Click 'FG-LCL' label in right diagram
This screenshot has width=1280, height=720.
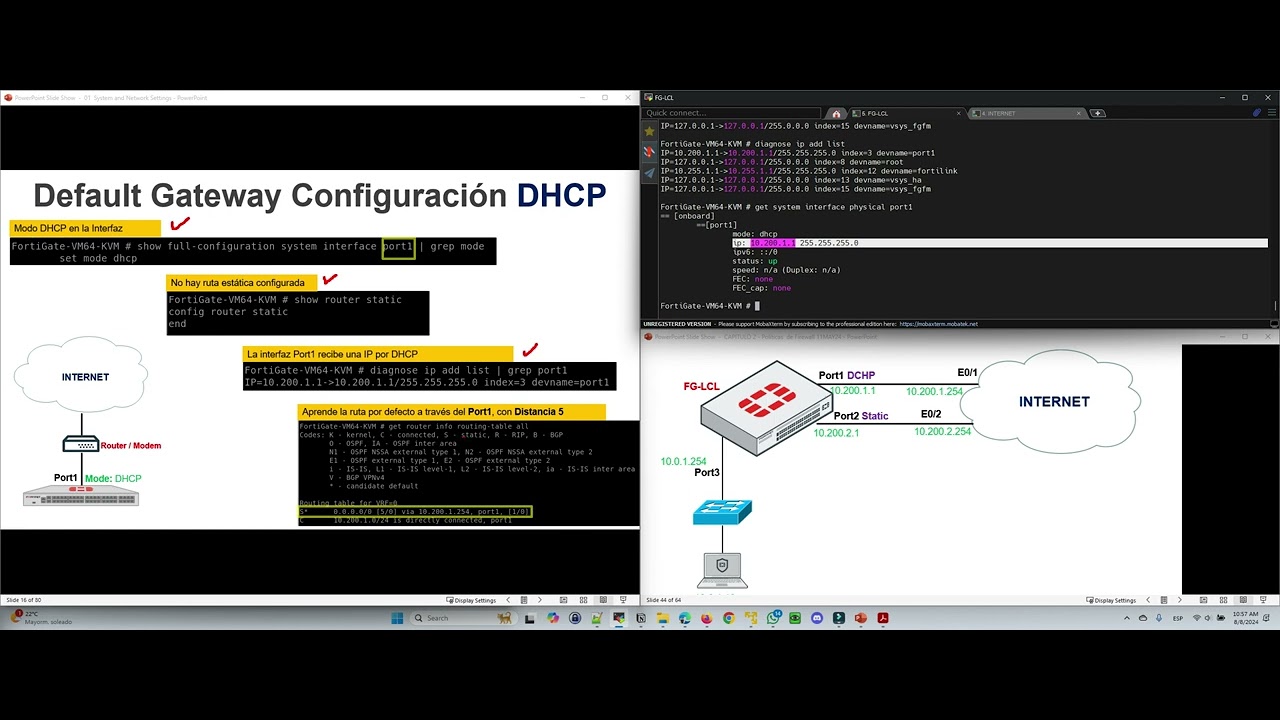[701, 386]
